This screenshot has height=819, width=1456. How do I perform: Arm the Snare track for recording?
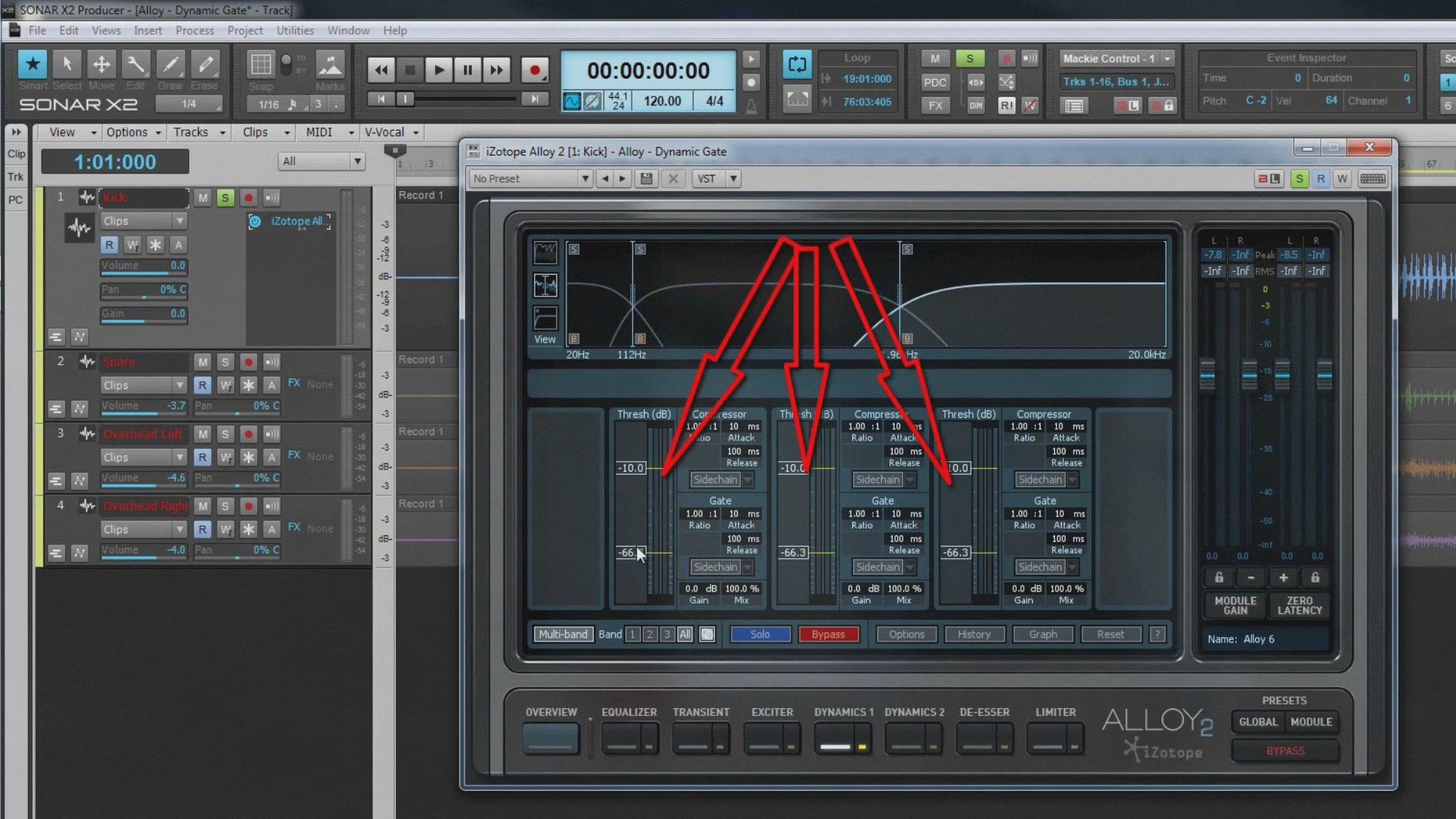coord(248,362)
